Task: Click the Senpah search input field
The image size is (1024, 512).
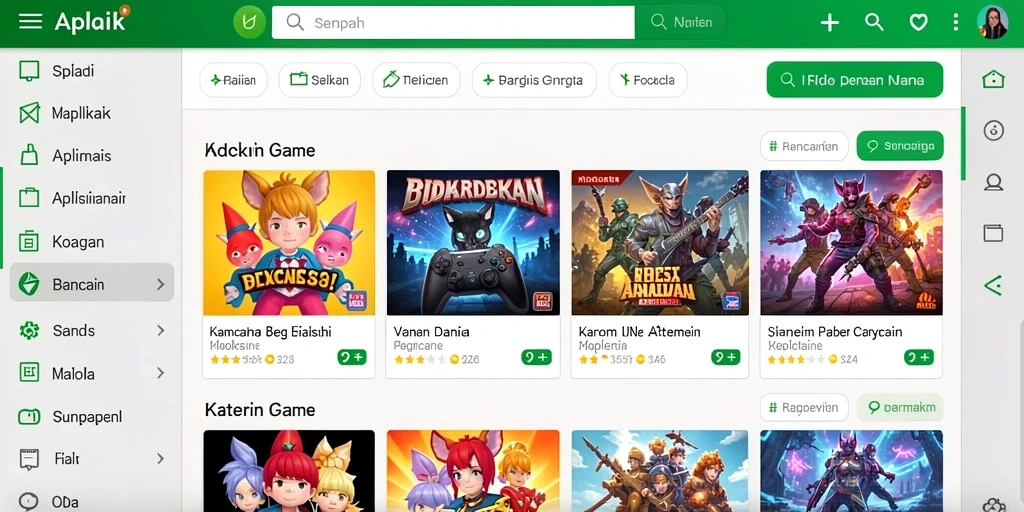Action: (453, 22)
